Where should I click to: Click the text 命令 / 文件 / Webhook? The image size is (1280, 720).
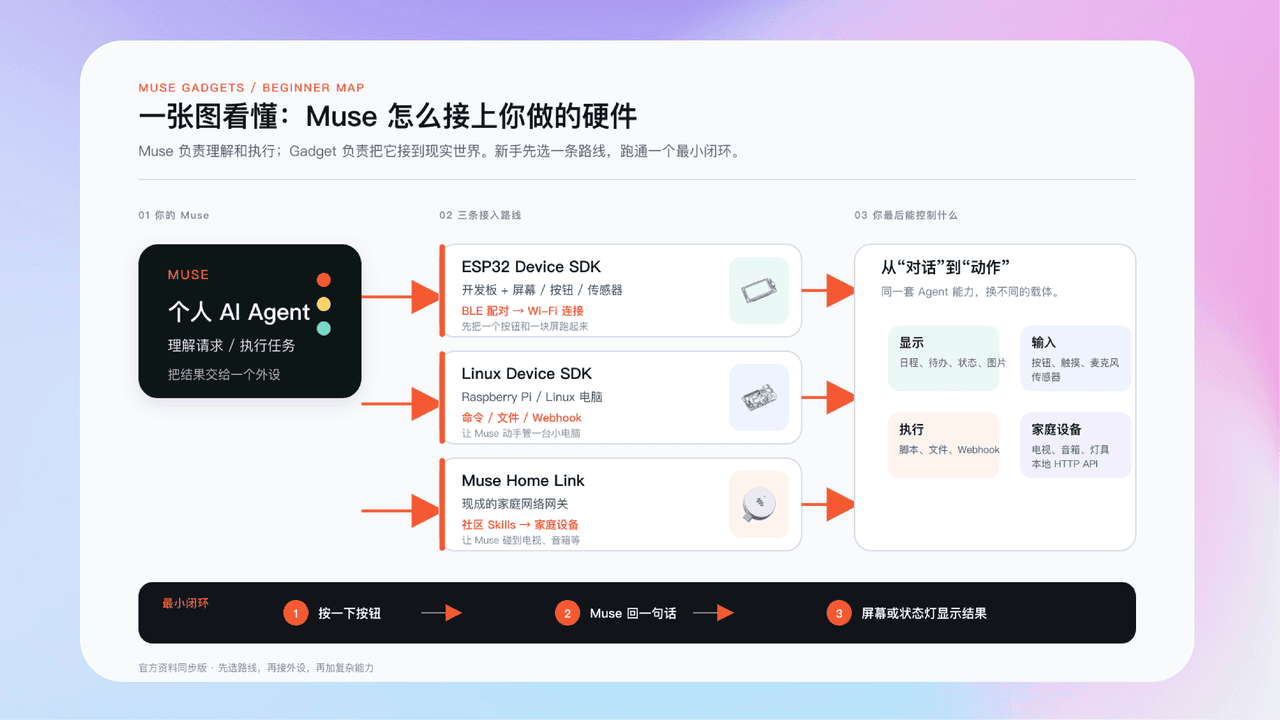coord(521,418)
